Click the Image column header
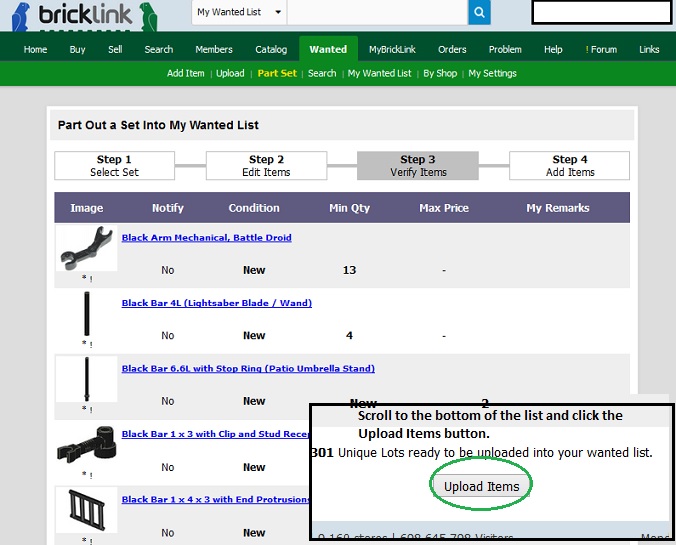The width and height of the screenshot is (676, 545). pos(87,208)
